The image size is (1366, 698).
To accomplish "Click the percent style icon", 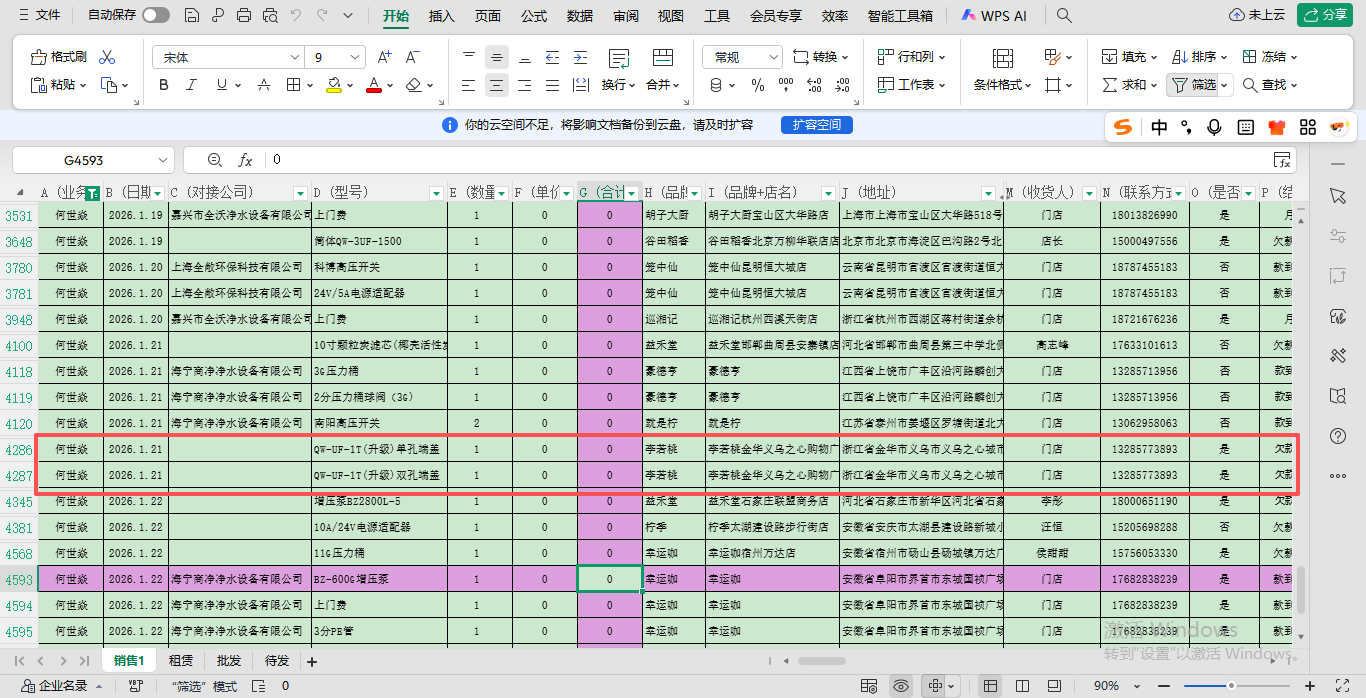I will (x=758, y=85).
